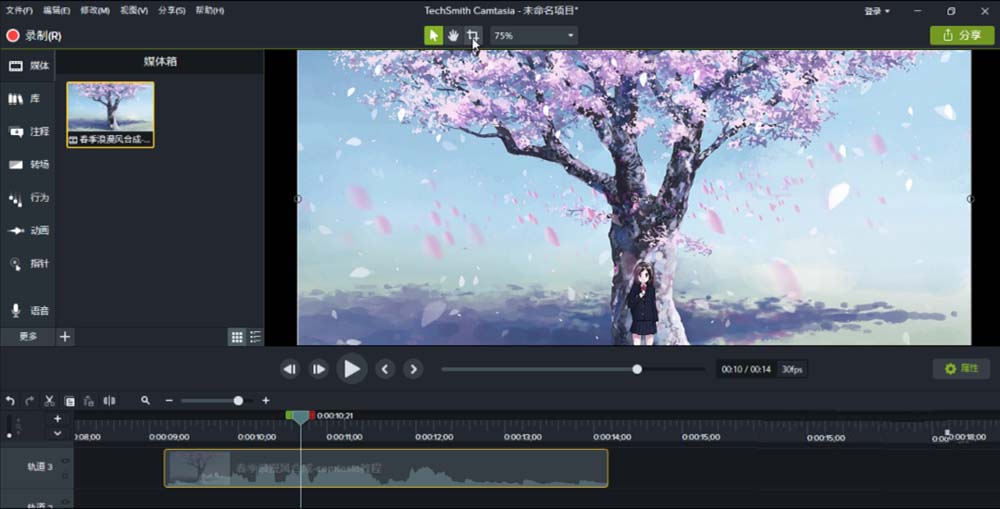1000x509 pixels.
Task: Click the playback scrubber handle
Action: [x=636, y=369]
